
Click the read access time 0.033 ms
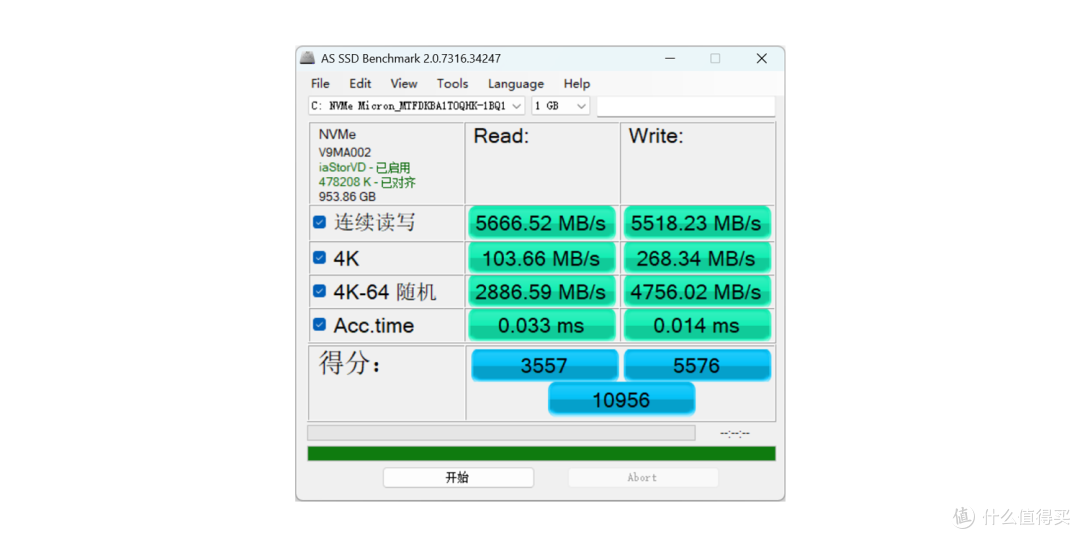(x=541, y=325)
